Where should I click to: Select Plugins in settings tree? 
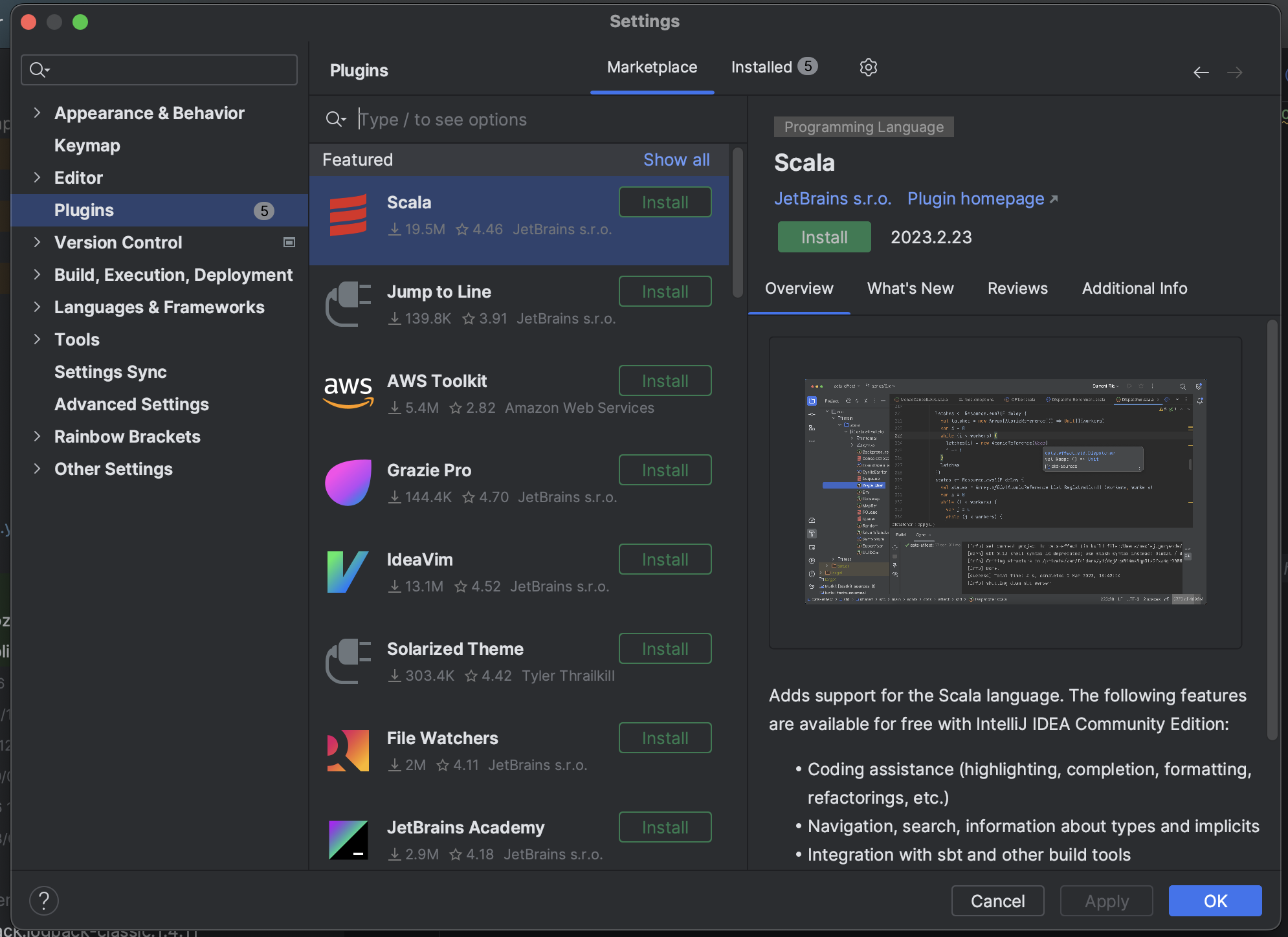tap(159, 210)
